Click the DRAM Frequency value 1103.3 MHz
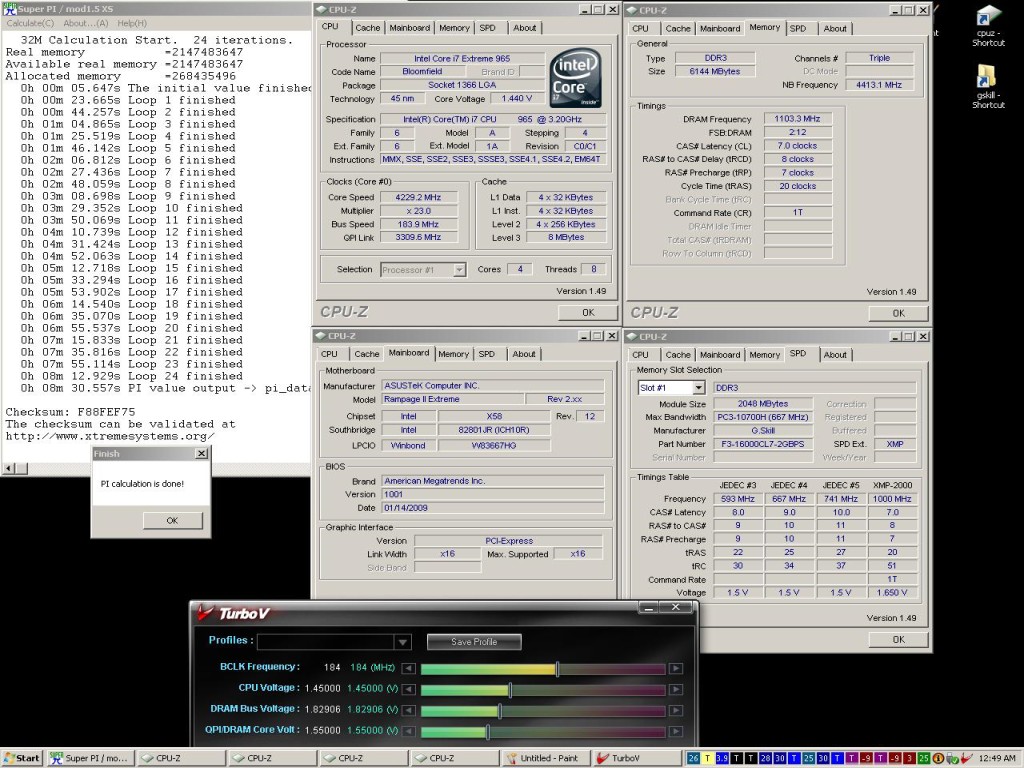This screenshot has width=1024, height=768. pos(797,119)
